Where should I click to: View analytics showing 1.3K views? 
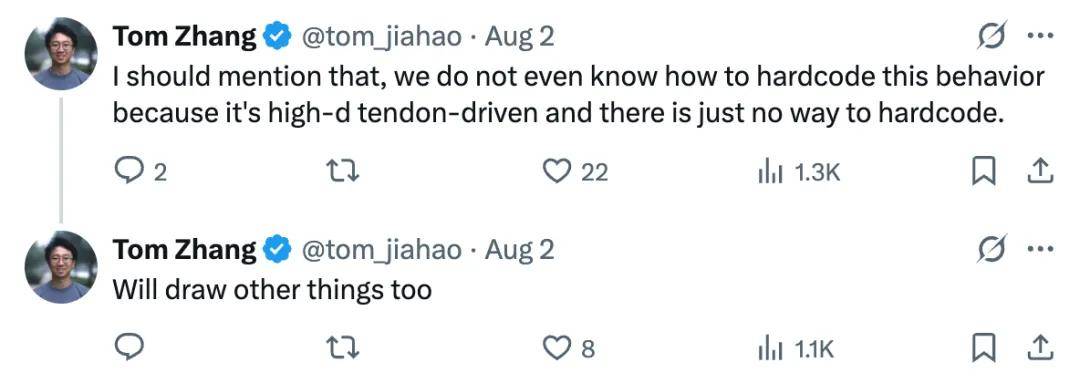tap(799, 172)
